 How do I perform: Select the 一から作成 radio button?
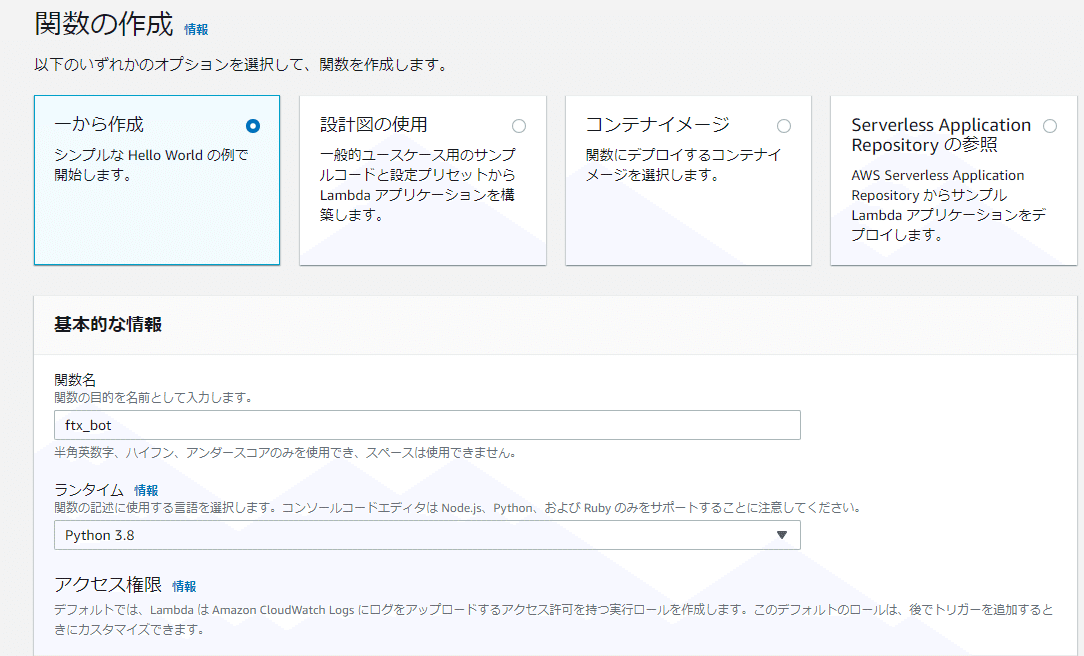(x=252, y=126)
